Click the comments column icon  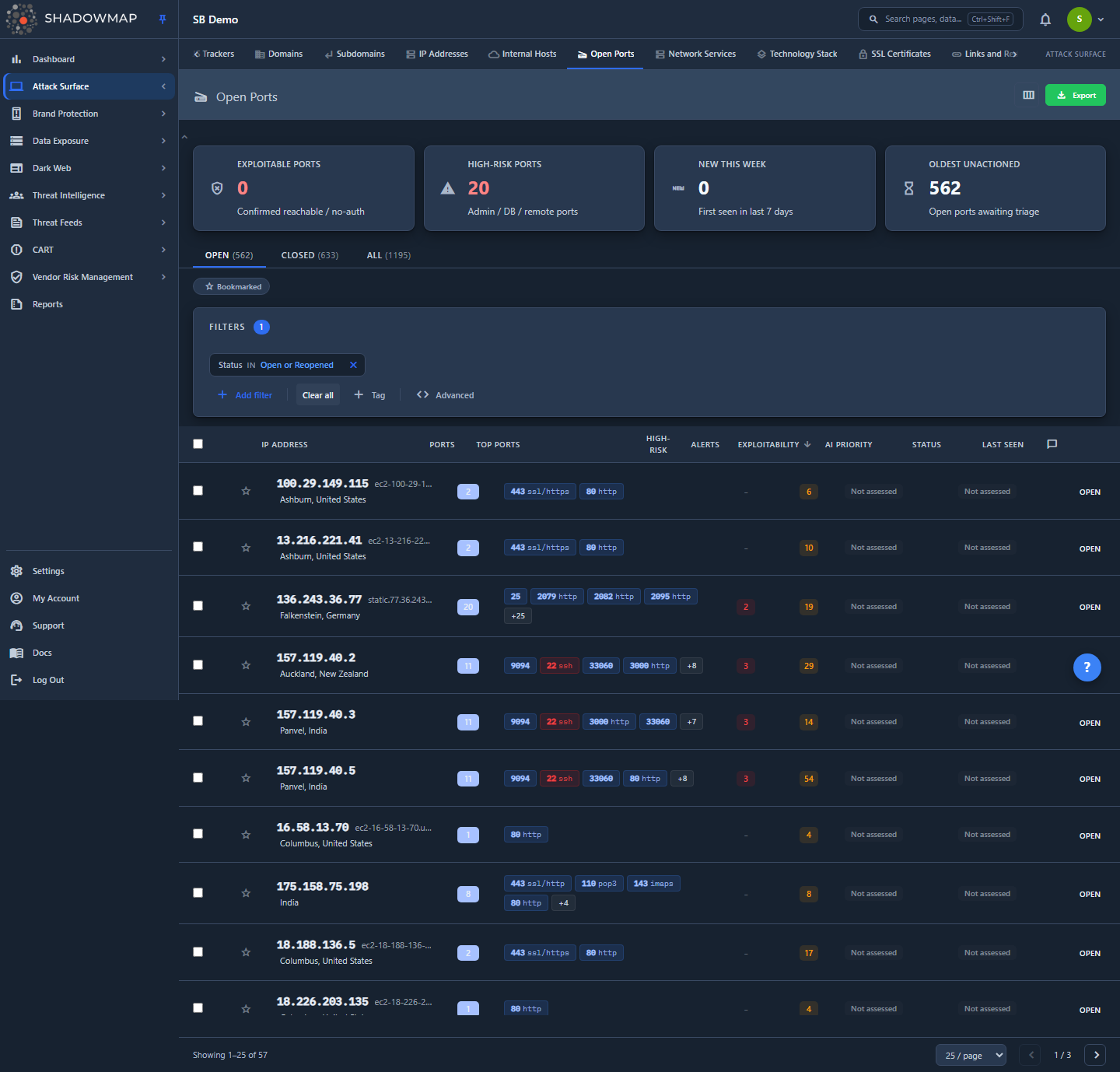(x=1052, y=444)
